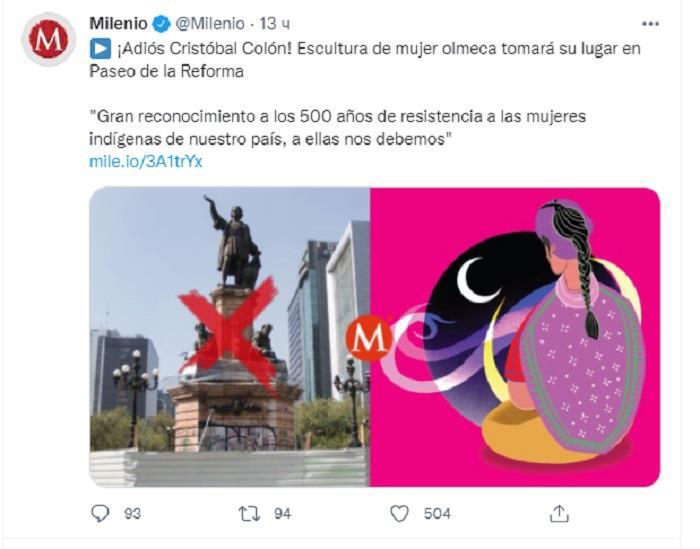Click the Milenio display name

tap(118, 23)
